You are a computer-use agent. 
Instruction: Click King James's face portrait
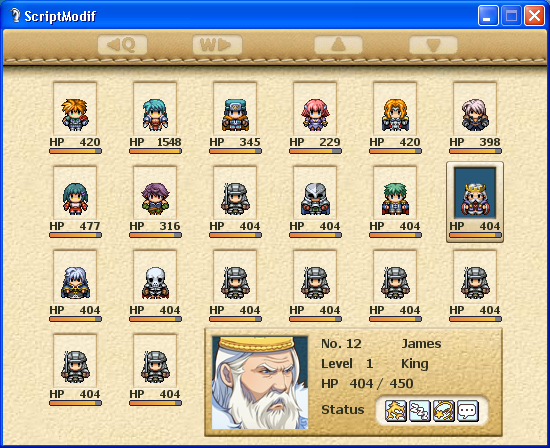[260, 382]
